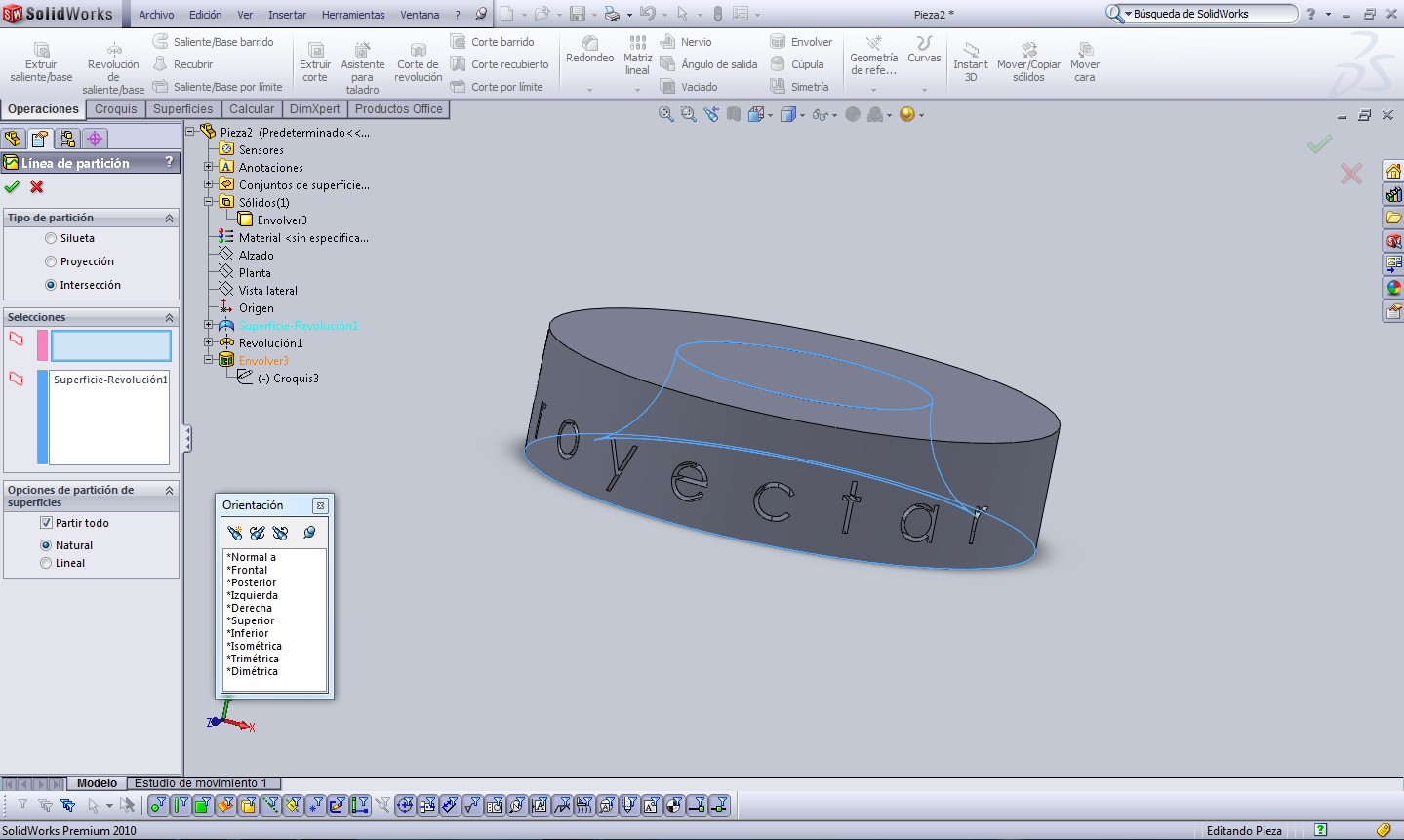Click empty pink selection box
The width and height of the screenshot is (1404, 840).
coord(110,345)
